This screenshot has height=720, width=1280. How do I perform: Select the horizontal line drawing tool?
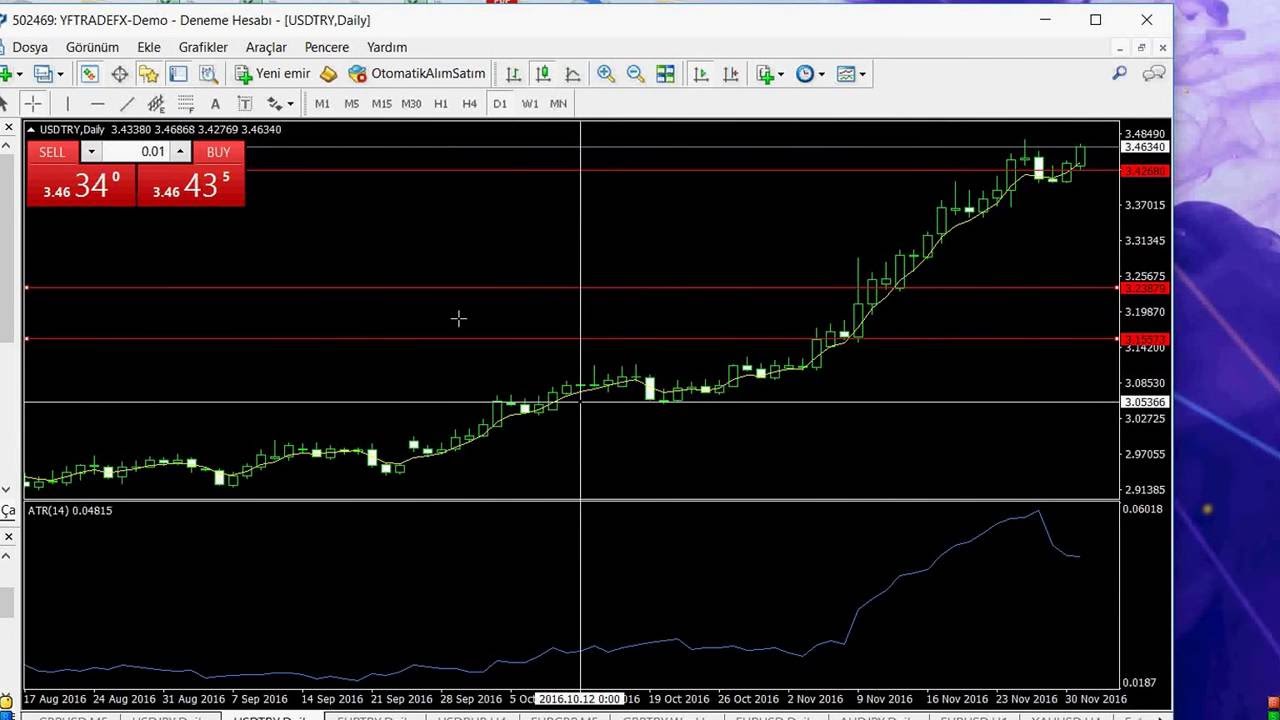97,104
